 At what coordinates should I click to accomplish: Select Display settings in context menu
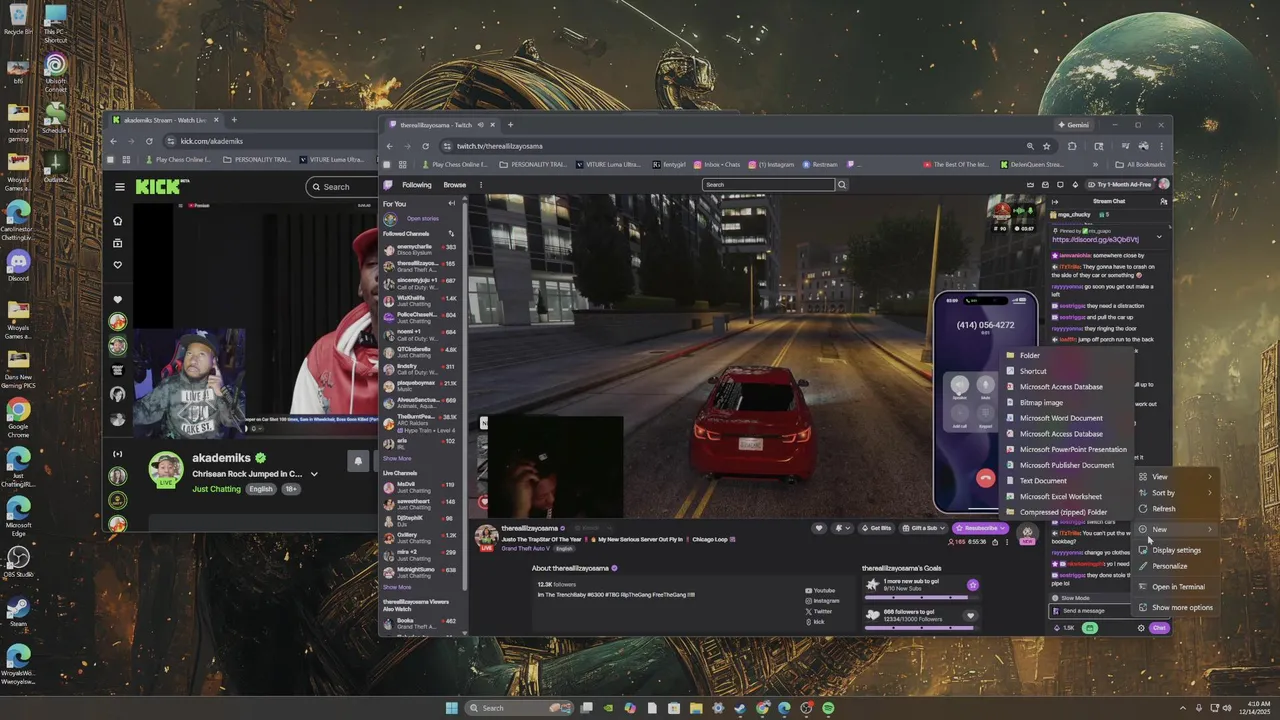tap(1176, 550)
